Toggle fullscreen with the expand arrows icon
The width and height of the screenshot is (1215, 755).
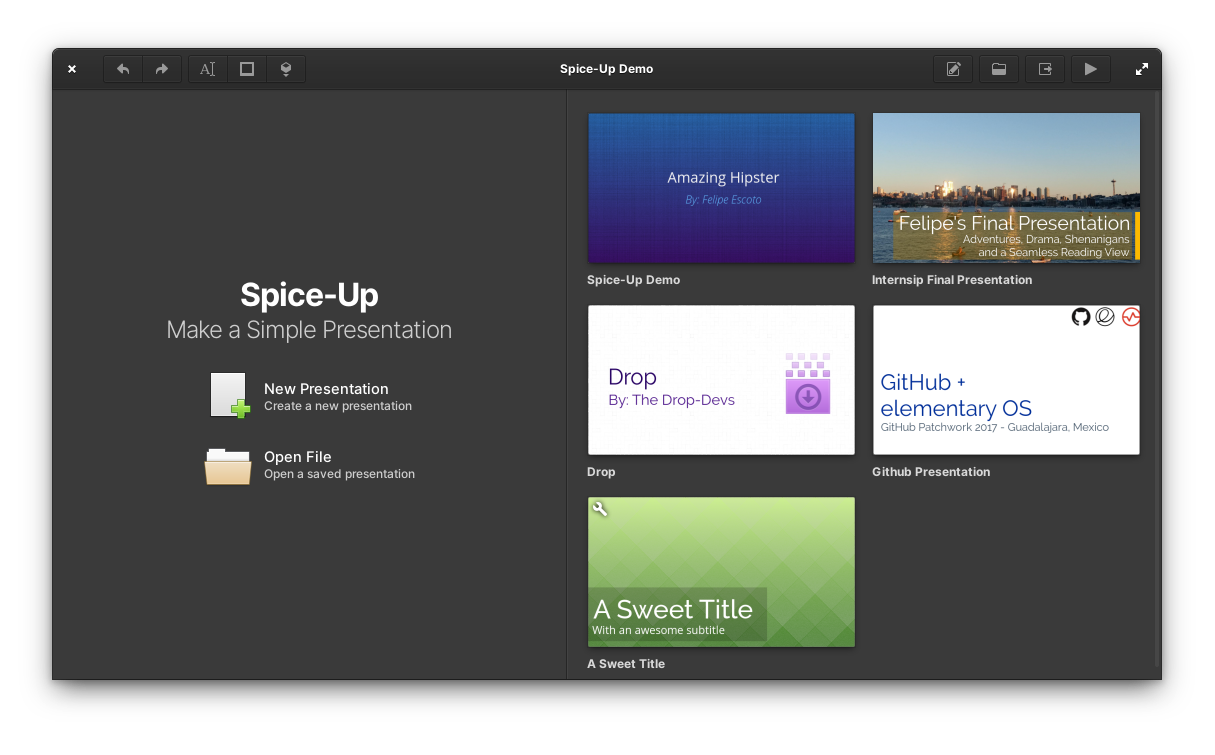pos(1142,69)
